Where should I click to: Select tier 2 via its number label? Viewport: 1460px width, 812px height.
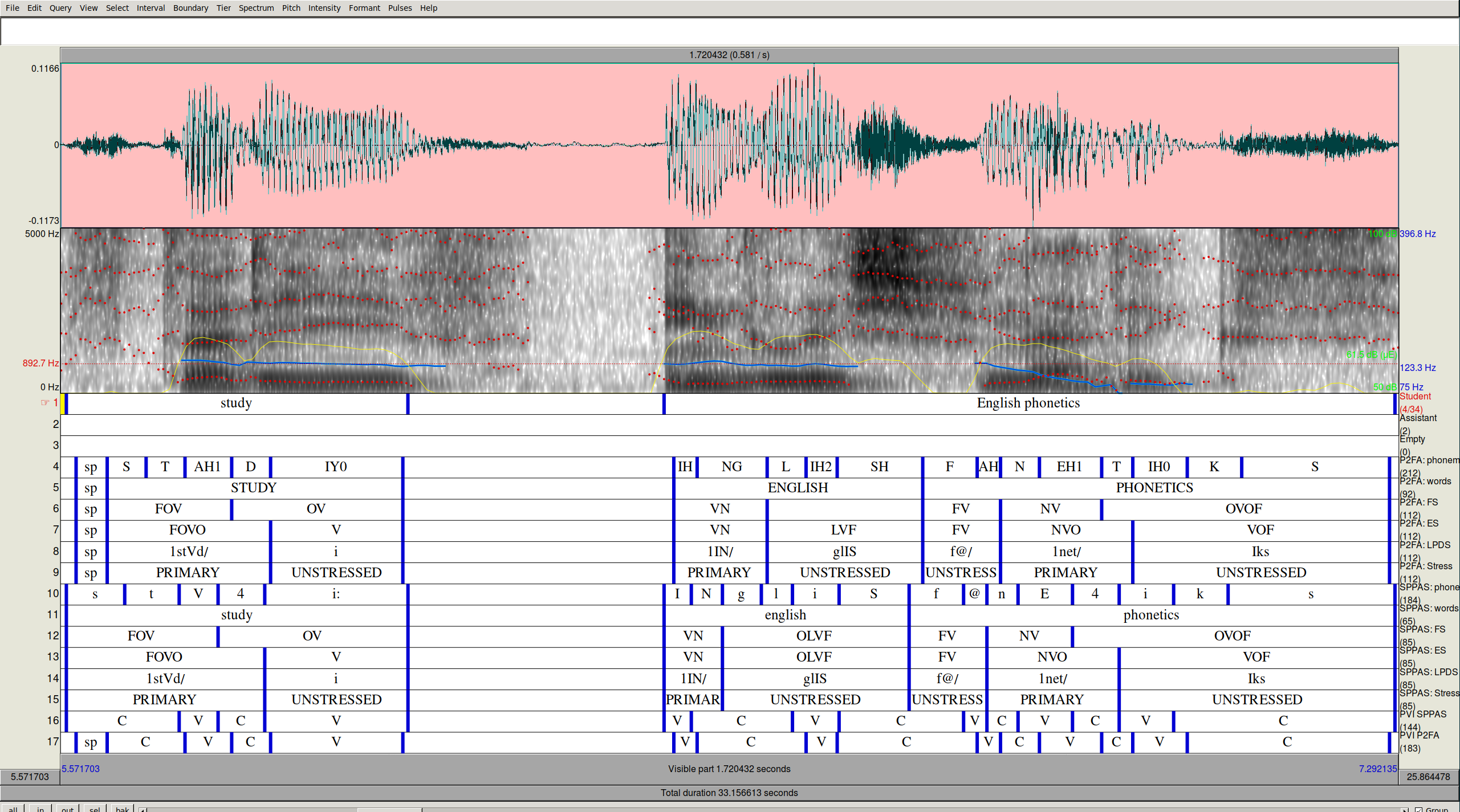coord(56,424)
